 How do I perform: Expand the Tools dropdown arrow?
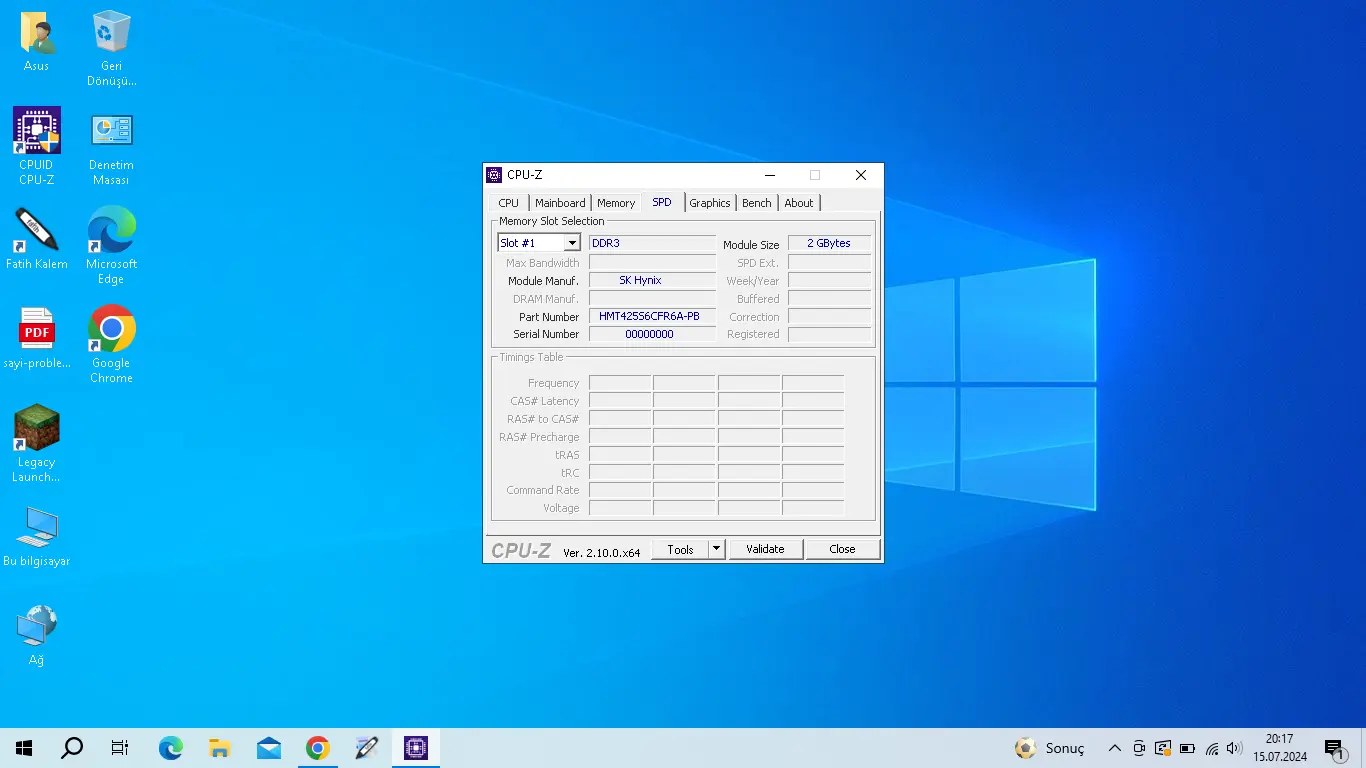click(x=716, y=549)
